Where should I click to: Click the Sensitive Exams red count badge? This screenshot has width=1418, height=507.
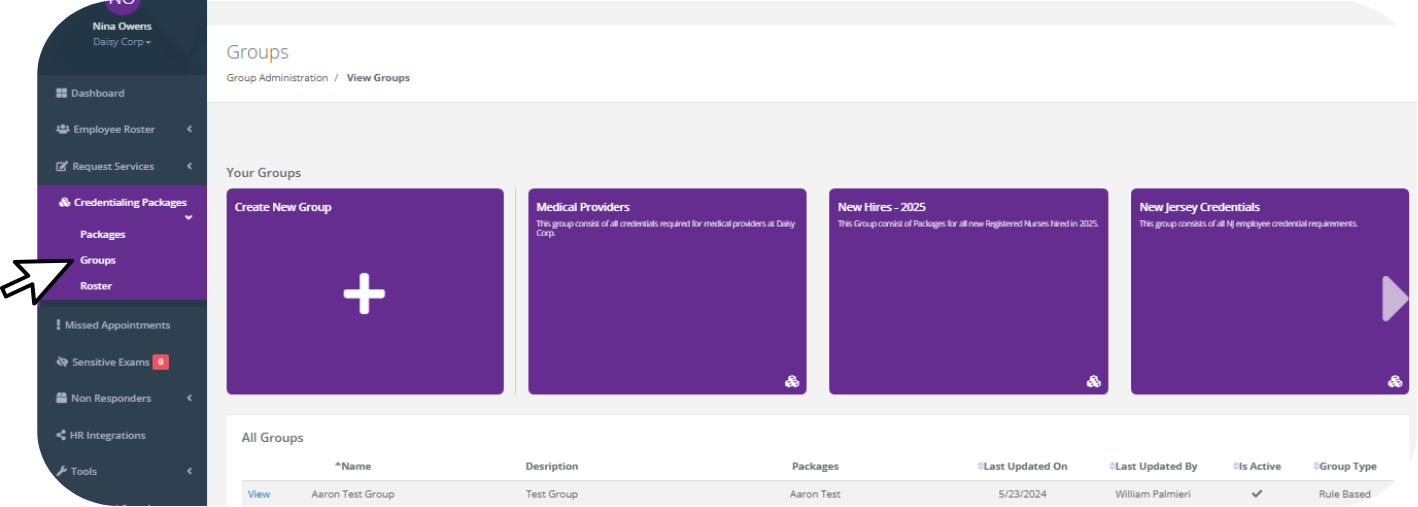[x=161, y=362]
